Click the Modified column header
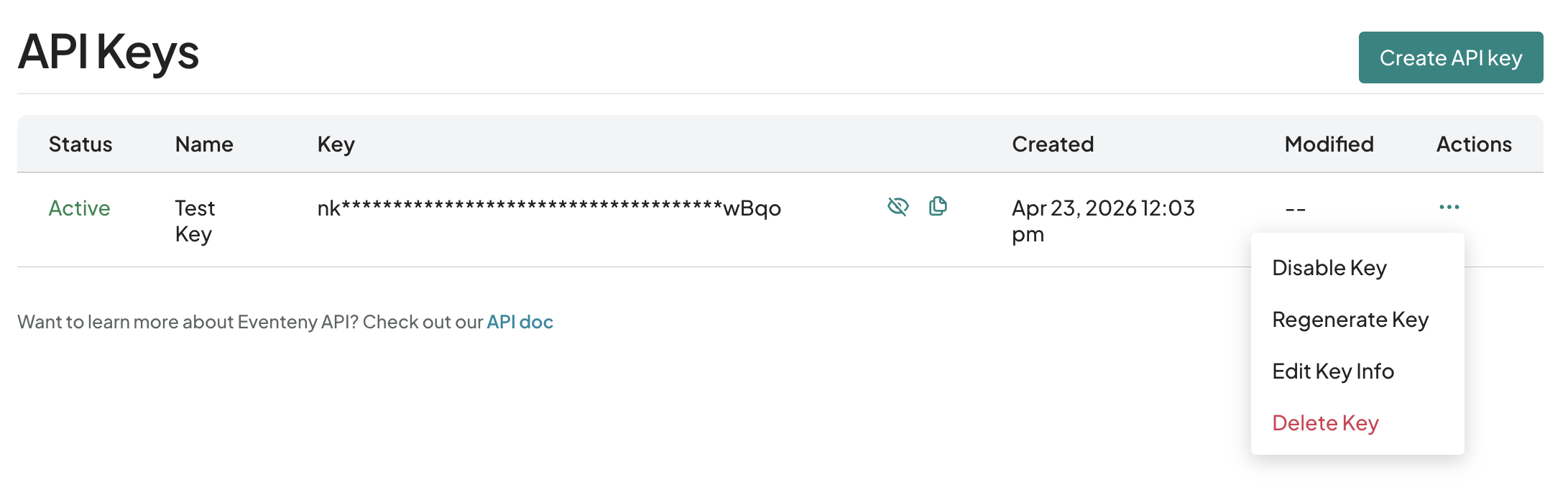 coord(1329,144)
